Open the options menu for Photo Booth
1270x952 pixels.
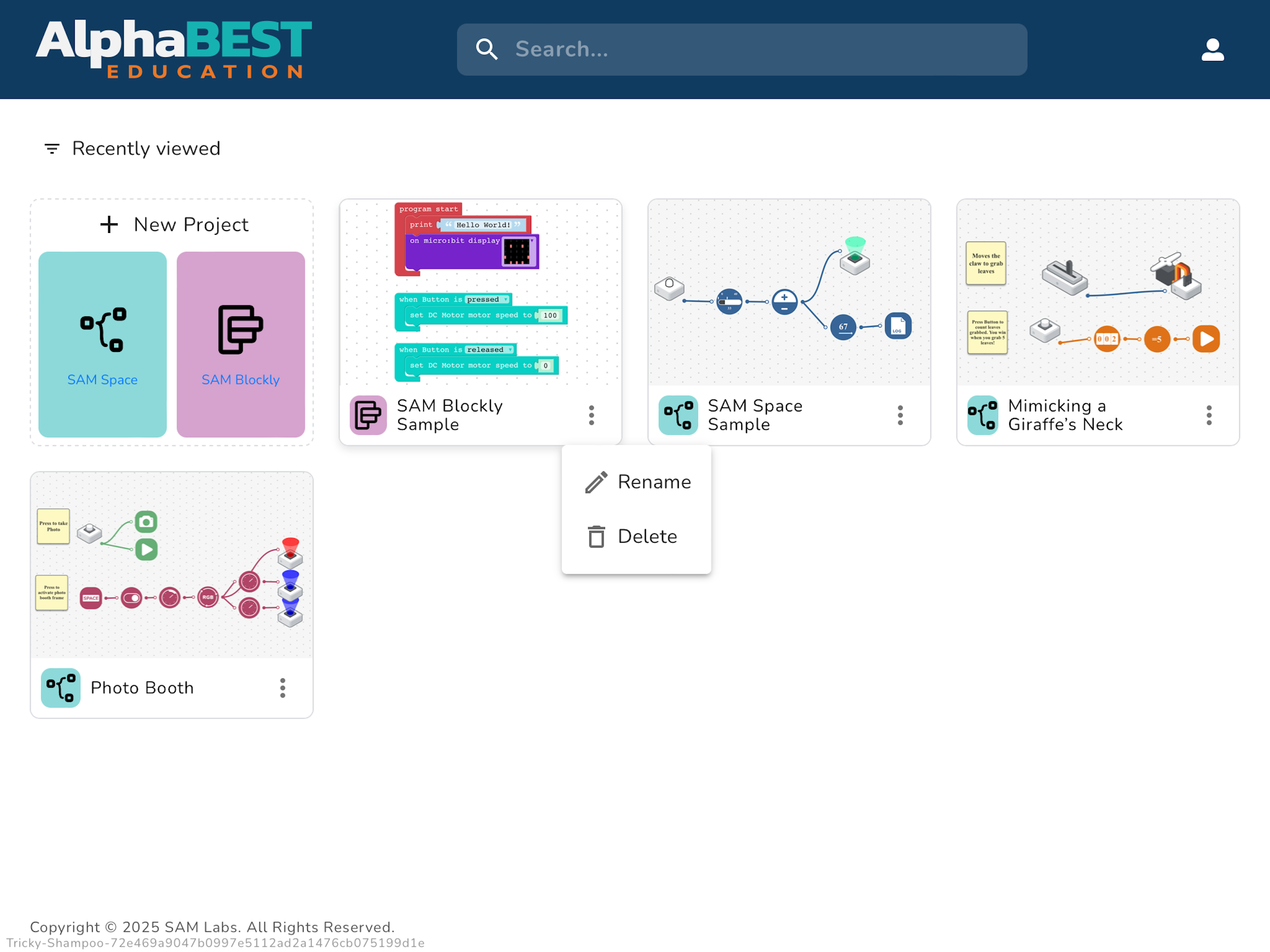282,687
